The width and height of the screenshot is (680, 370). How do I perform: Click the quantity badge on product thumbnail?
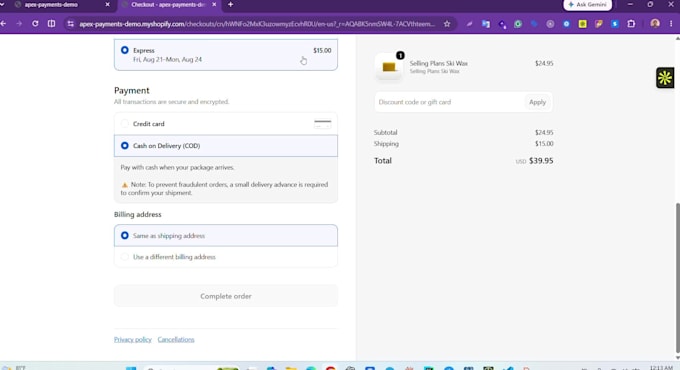point(400,55)
